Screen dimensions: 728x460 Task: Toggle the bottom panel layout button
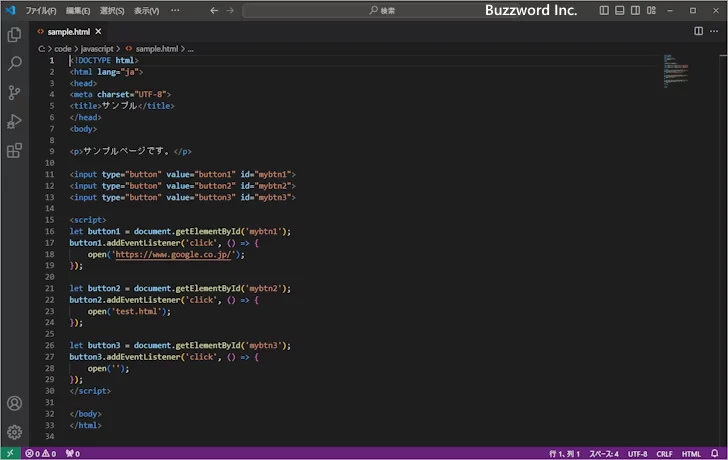(x=620, y=10)
